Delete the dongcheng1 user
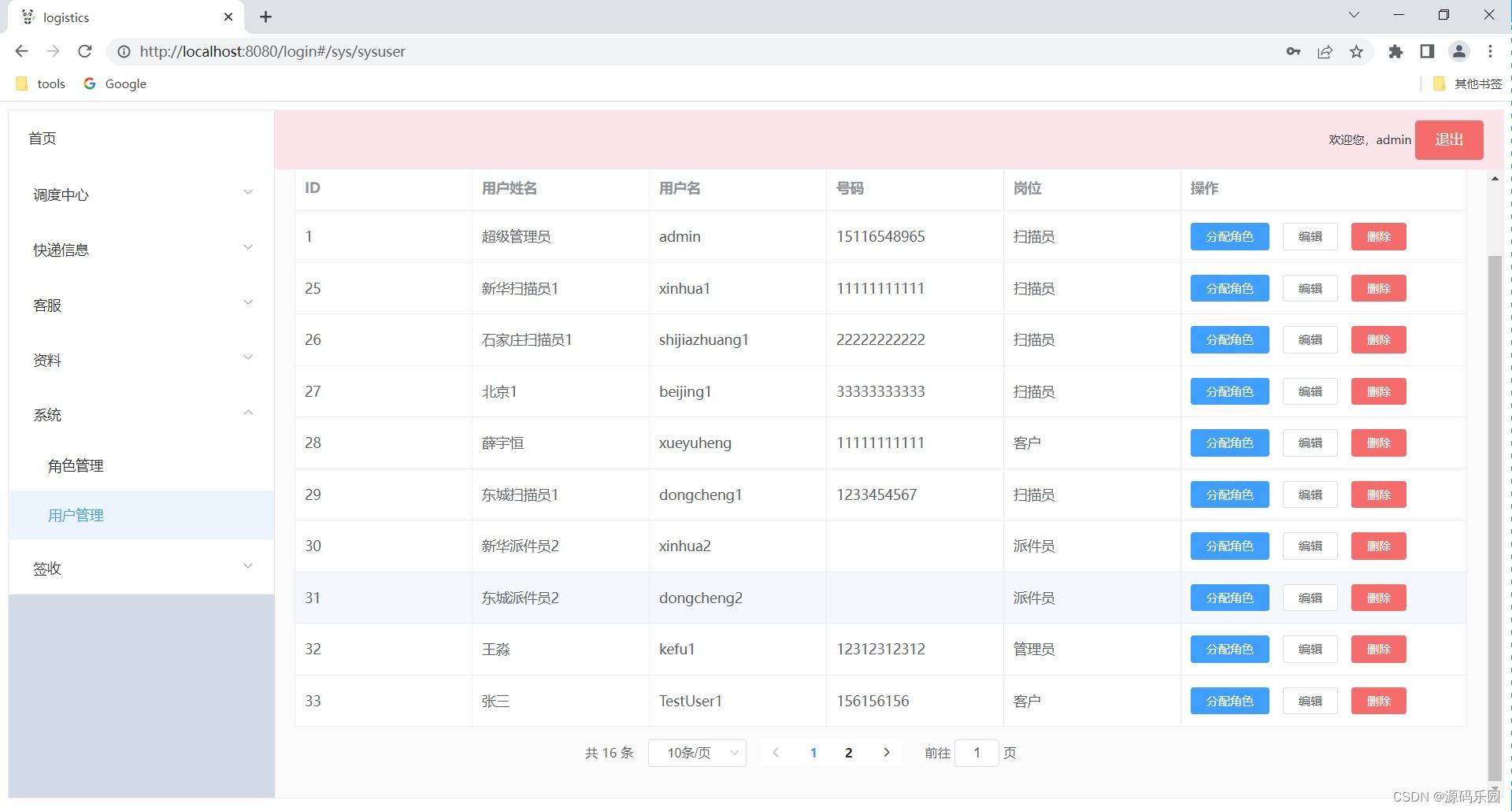The height and width of the screenshot is (811, 1512). (x=1378, y=494)
